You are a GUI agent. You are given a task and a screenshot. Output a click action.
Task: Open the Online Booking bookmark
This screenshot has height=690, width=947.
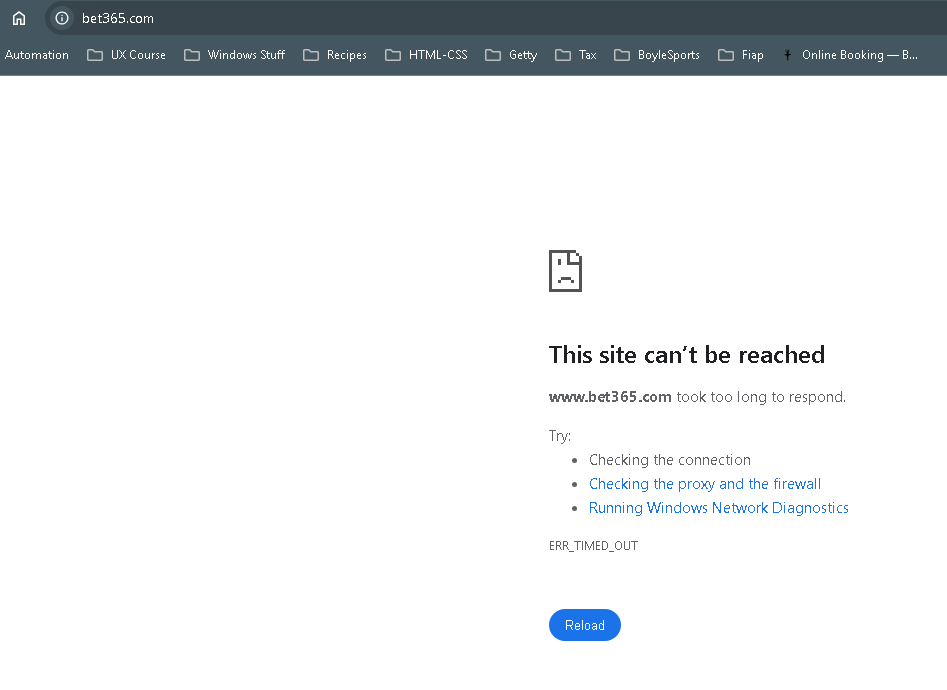tap(850, 55)
